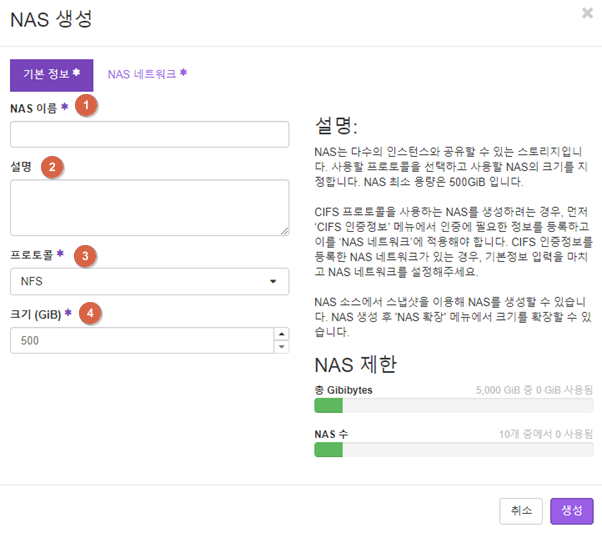Viewport: 602px width, 533px height.
Task: Click the red number 2 annotation marker
Action: point(52,167)
